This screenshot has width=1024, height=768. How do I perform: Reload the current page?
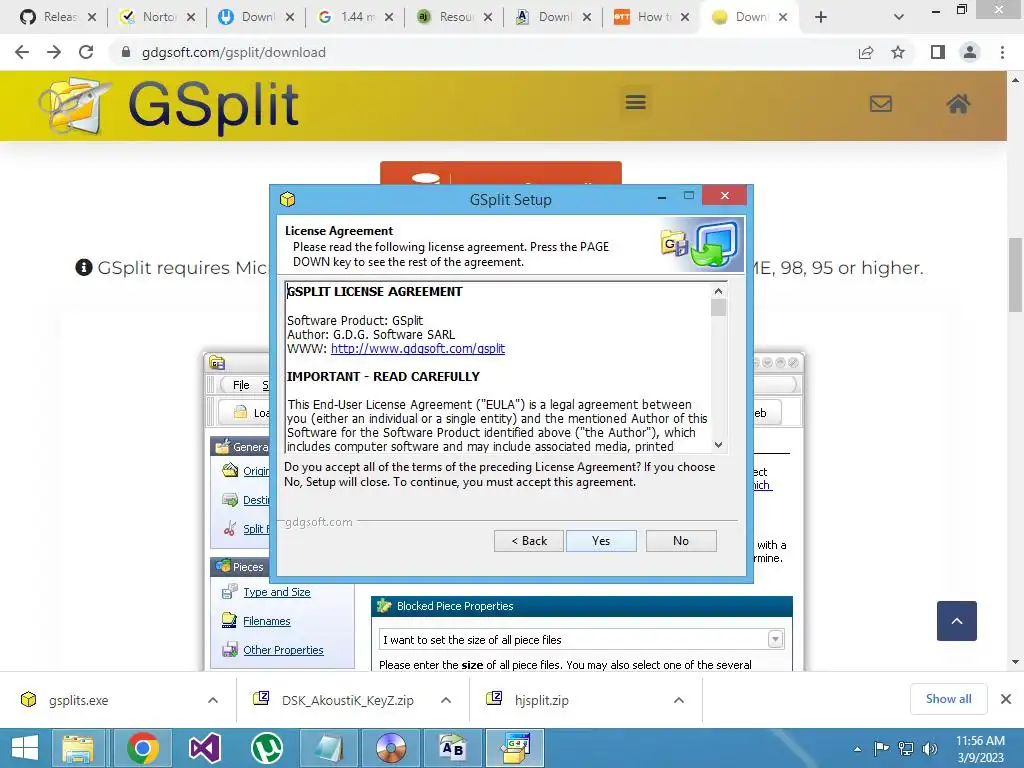[86, 52]
